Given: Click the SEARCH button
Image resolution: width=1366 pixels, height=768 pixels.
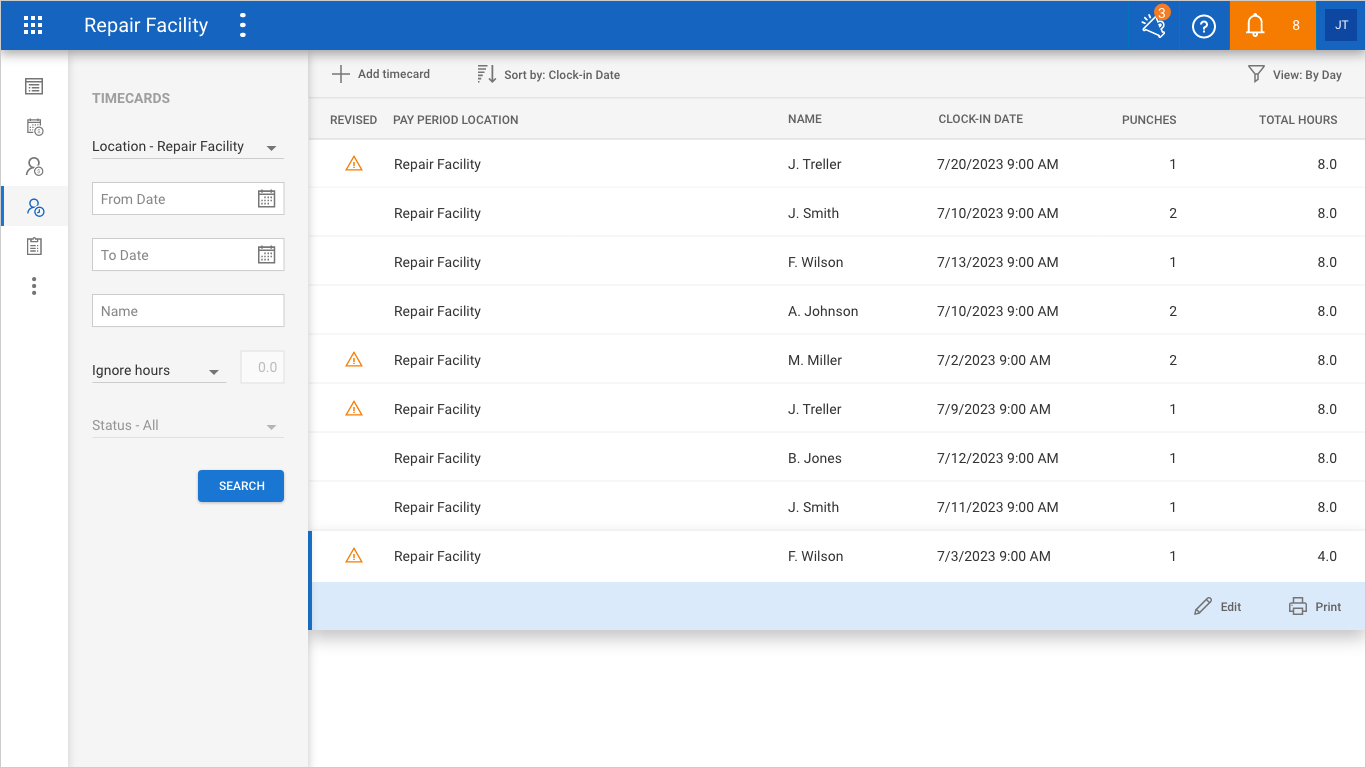Looking at the screenshot, I should pos(241,486).
